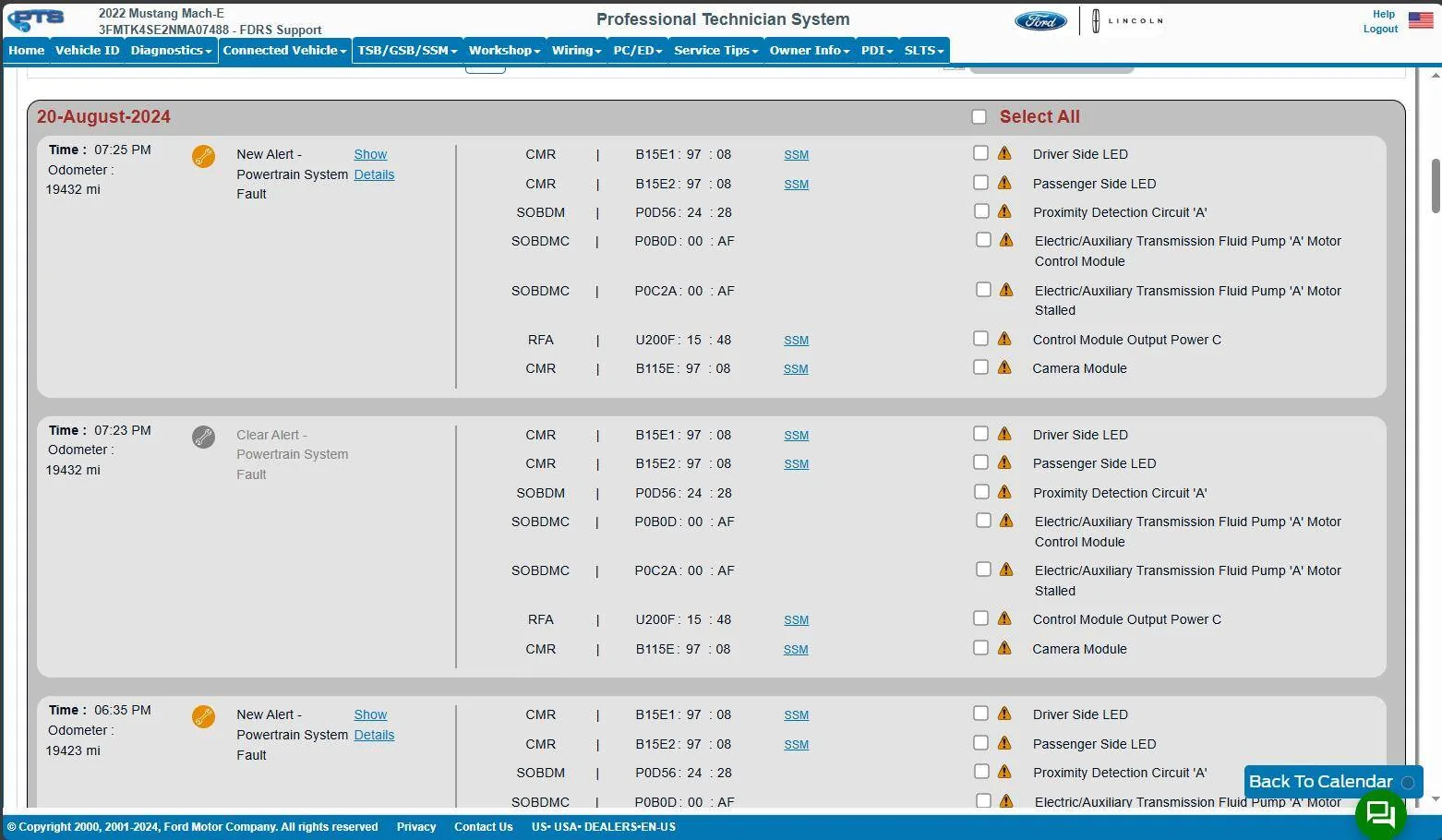The image size is (1442, 840).
Task: Click the US flag language icon
Action: pyautogui.click(x=1420, y=19)
